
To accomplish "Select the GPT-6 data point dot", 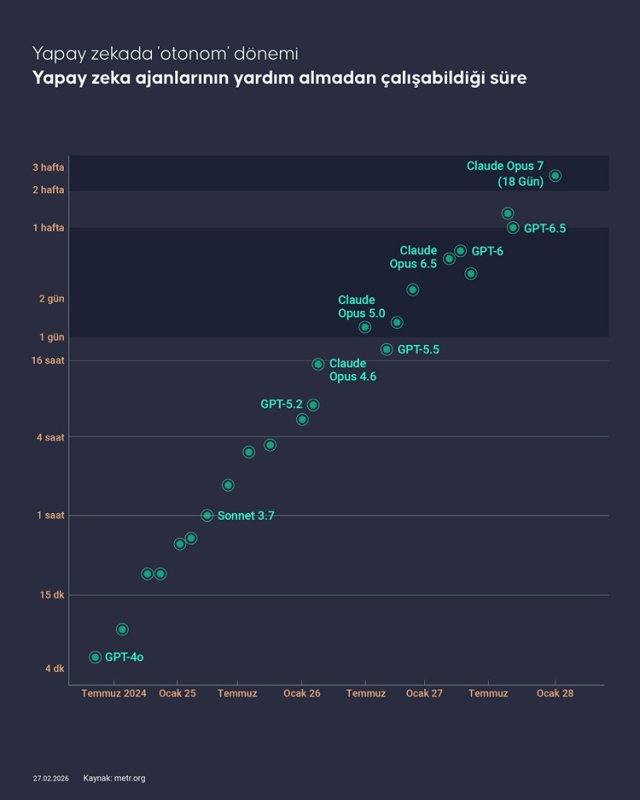I will click(x=460, y=251).
